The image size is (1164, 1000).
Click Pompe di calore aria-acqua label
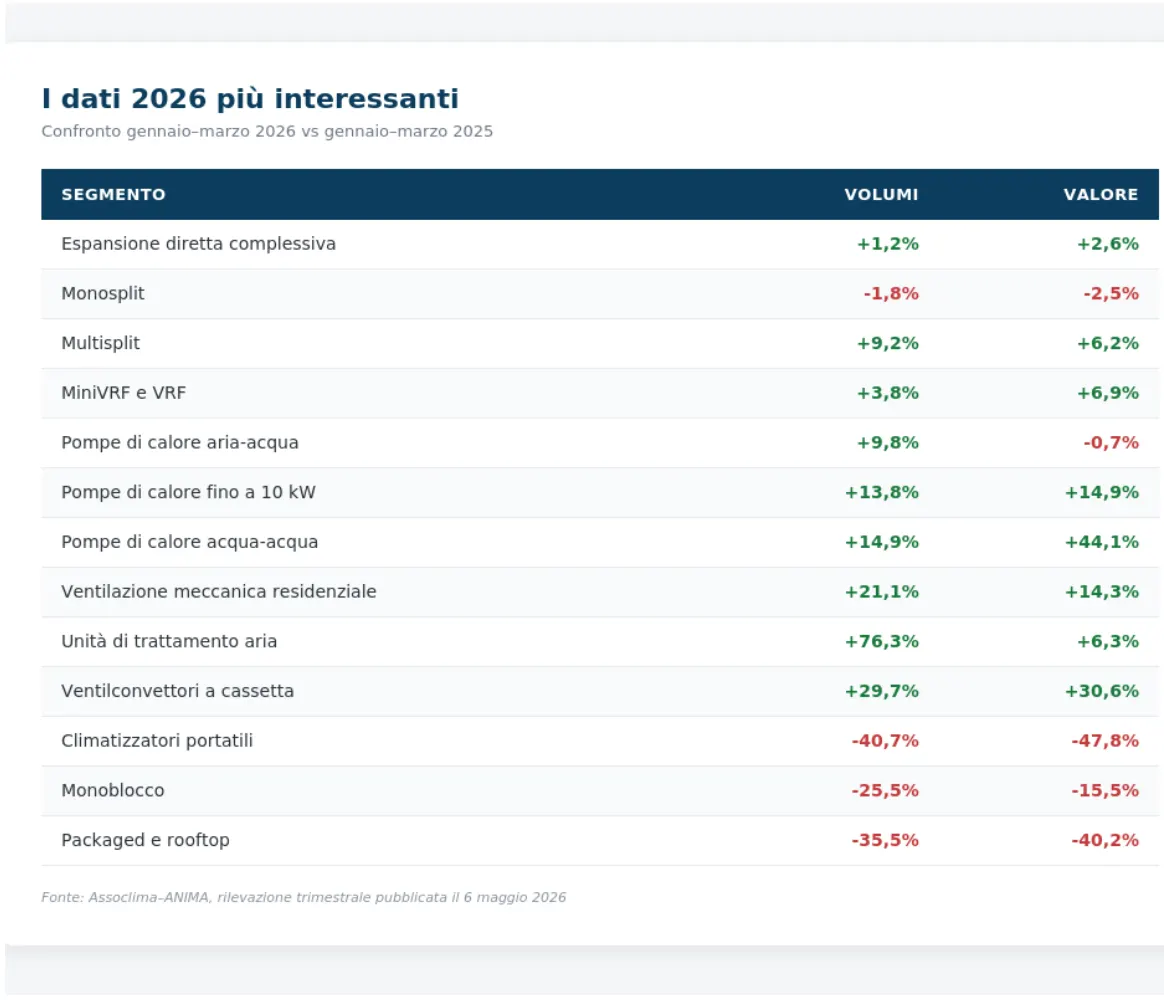click(180, 443)
